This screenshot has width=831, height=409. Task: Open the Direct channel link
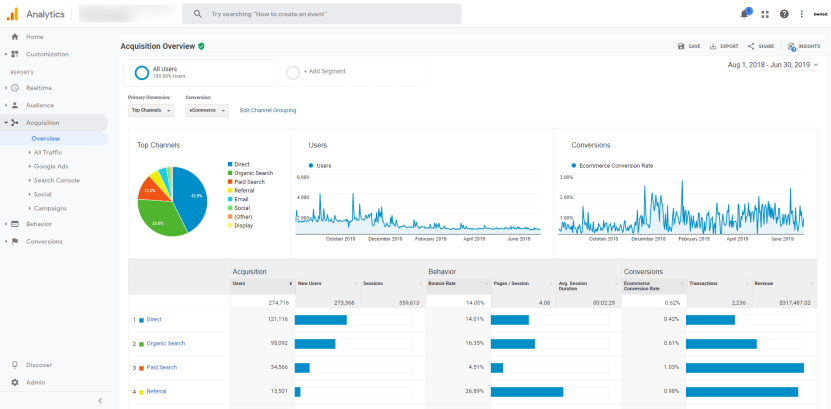coord(154,319)
